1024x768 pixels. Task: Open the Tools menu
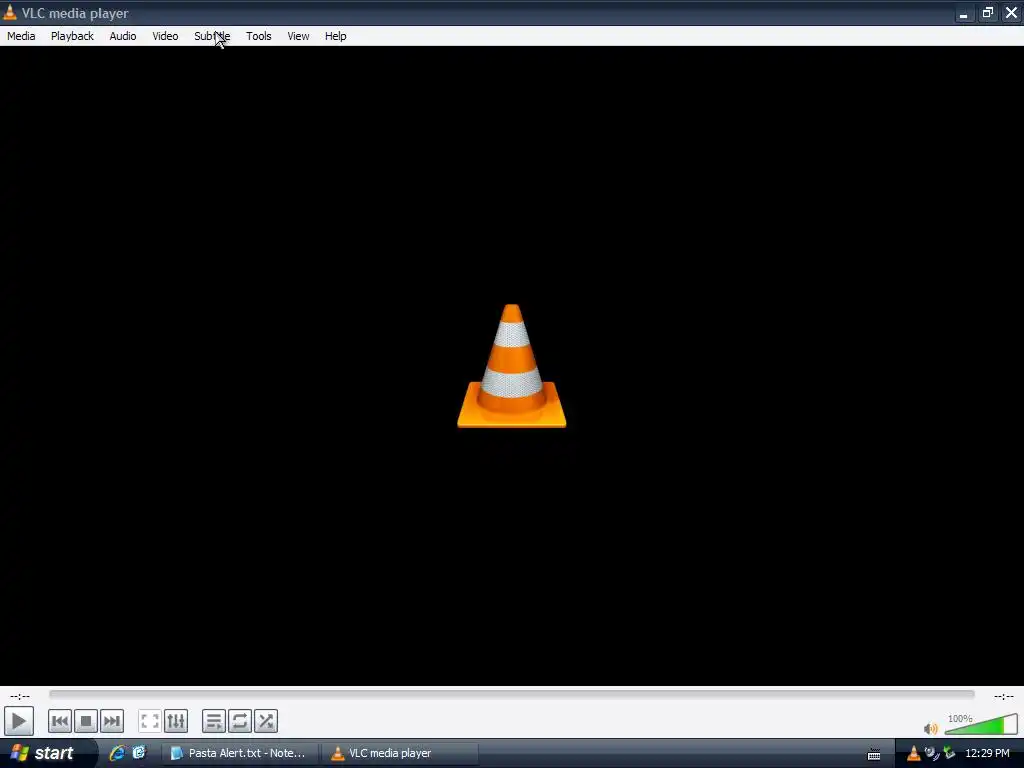pos(259,36)
